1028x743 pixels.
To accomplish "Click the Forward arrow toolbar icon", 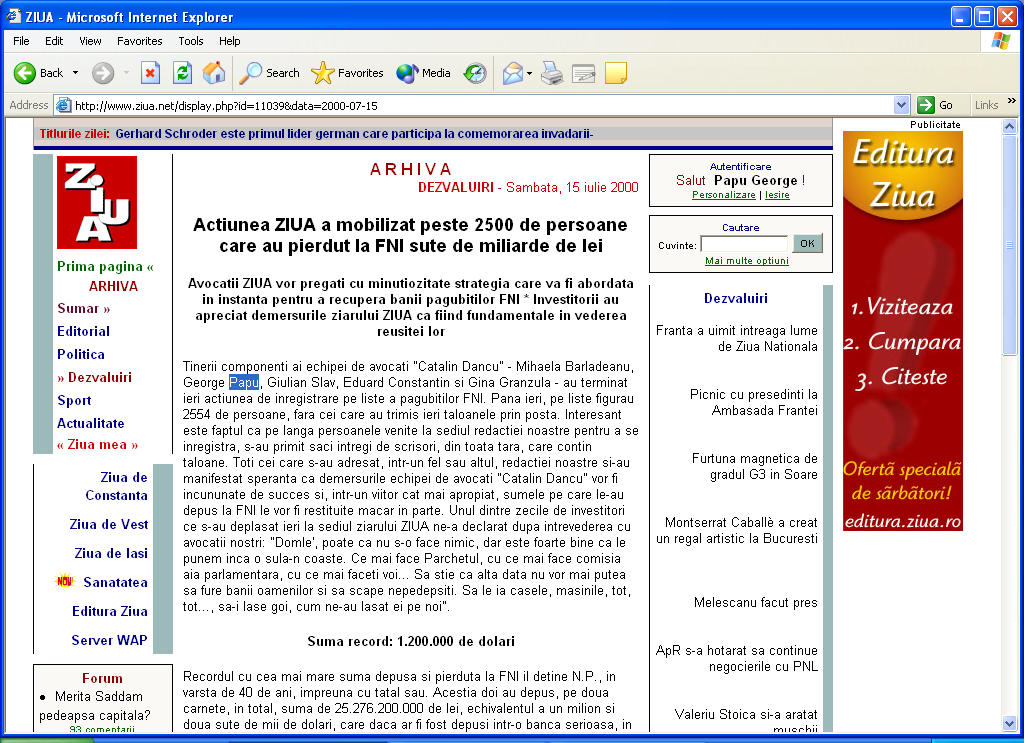I will (x=102, y=73).
